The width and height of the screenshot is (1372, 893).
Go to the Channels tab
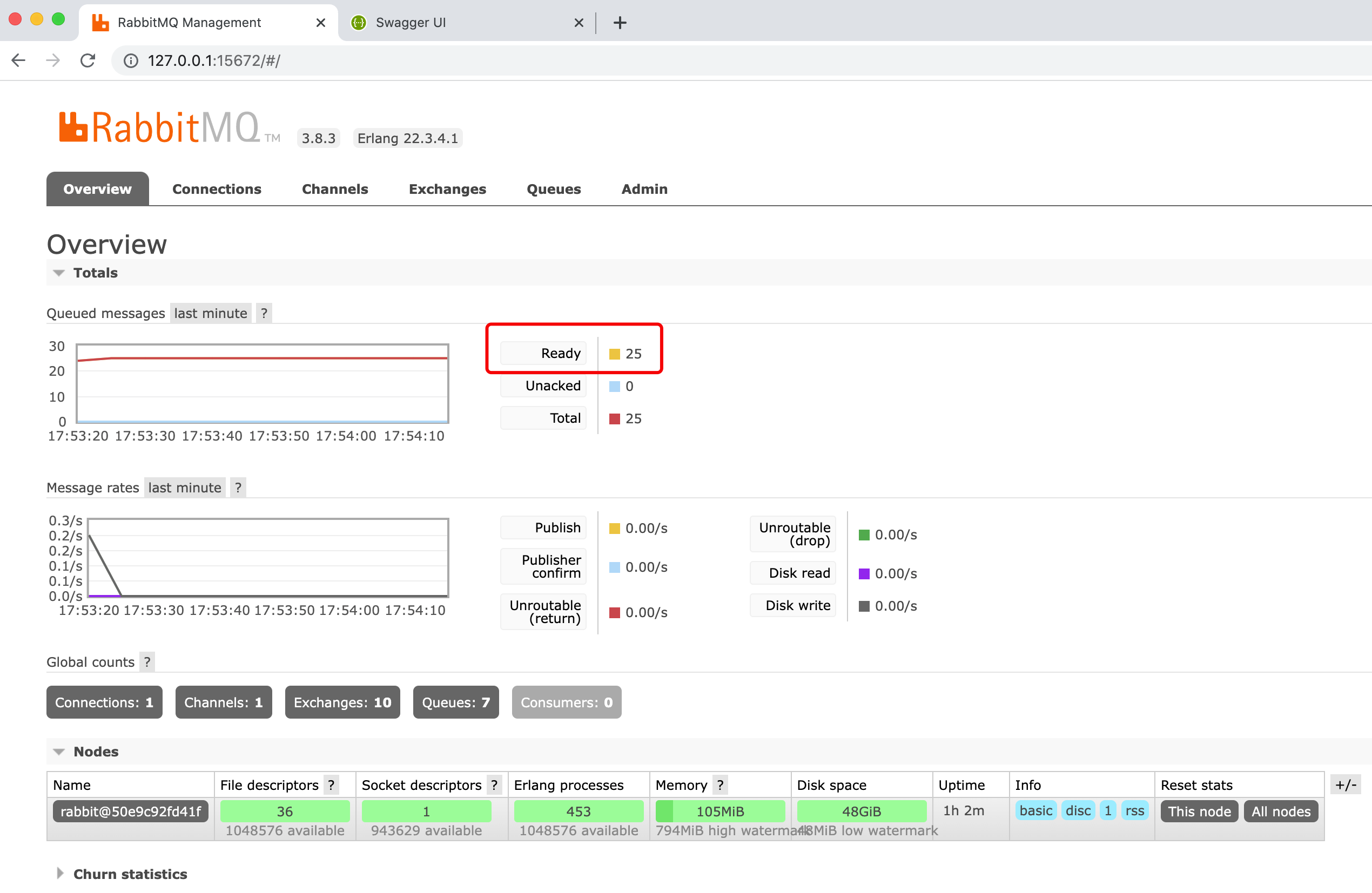pyautogui.click(x=335, y=189)
